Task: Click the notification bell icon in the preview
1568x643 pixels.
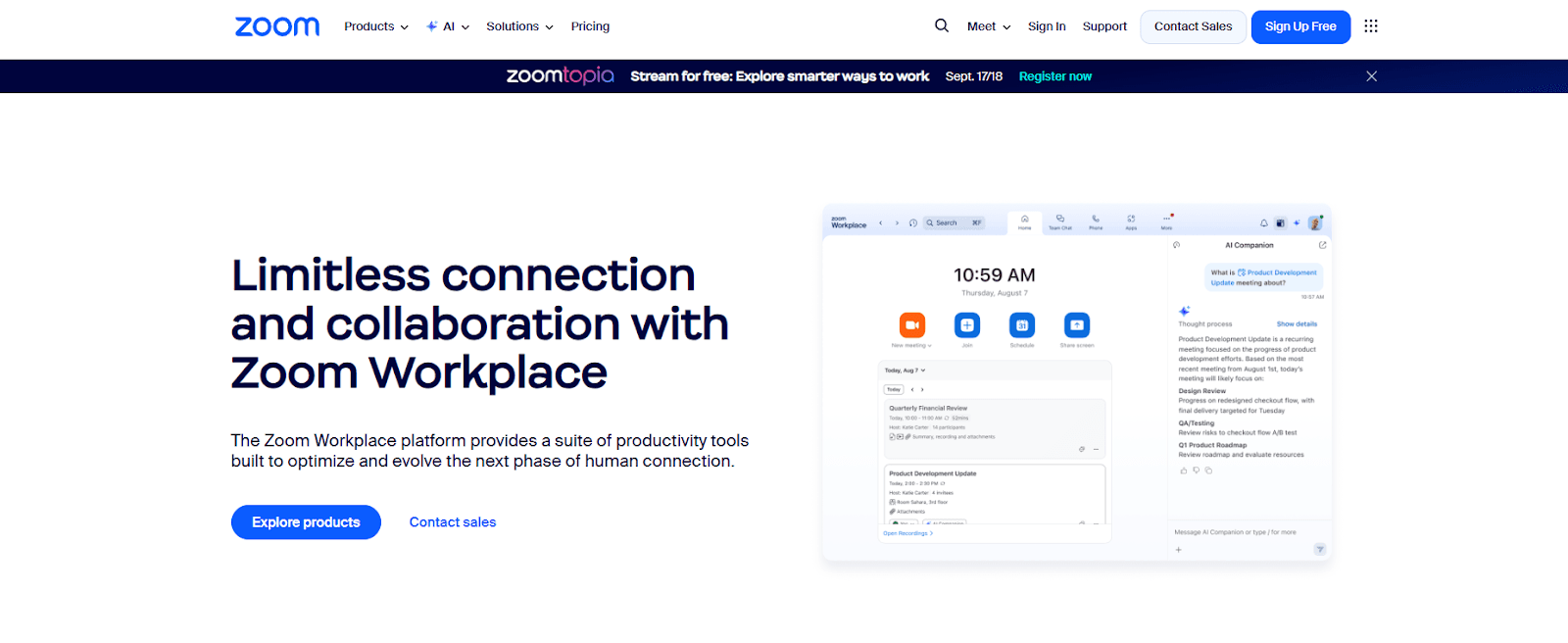Action: (1264, 223)
